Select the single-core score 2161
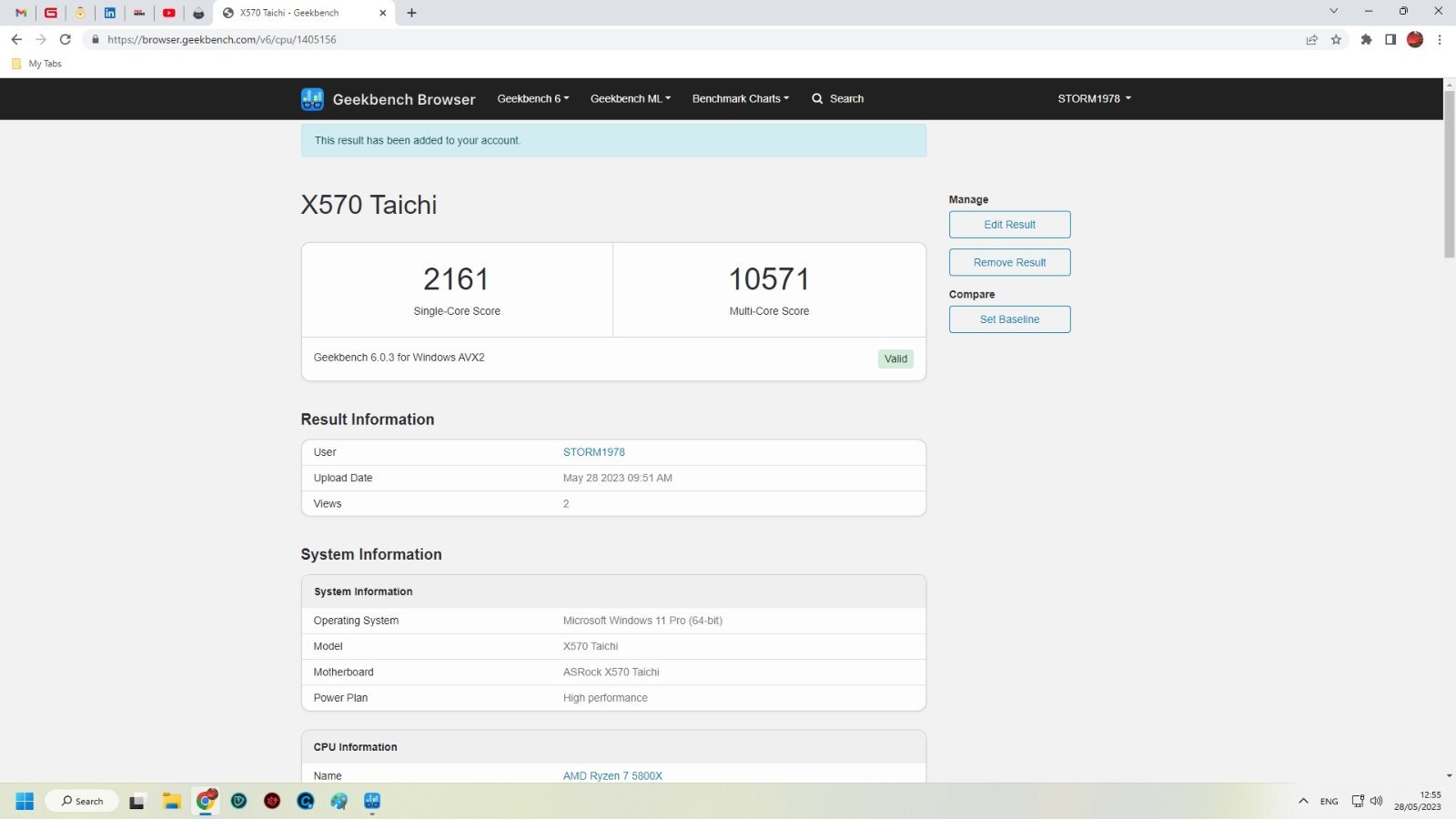The width and height of the screenshot is (1456, 819). [456, 279]
